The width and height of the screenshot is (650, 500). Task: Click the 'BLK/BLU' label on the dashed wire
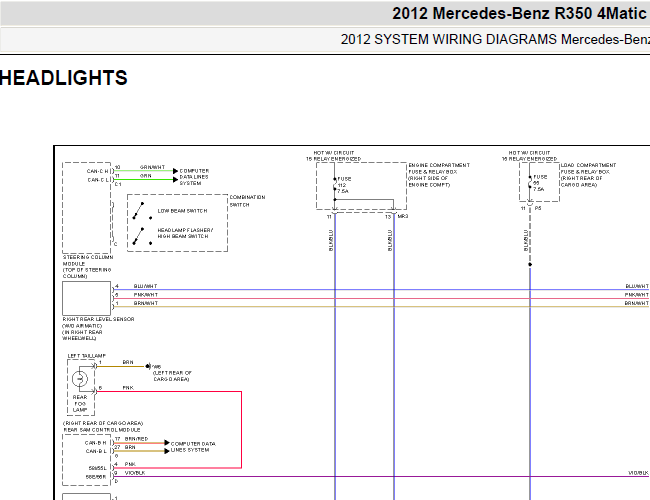[526, 240]
